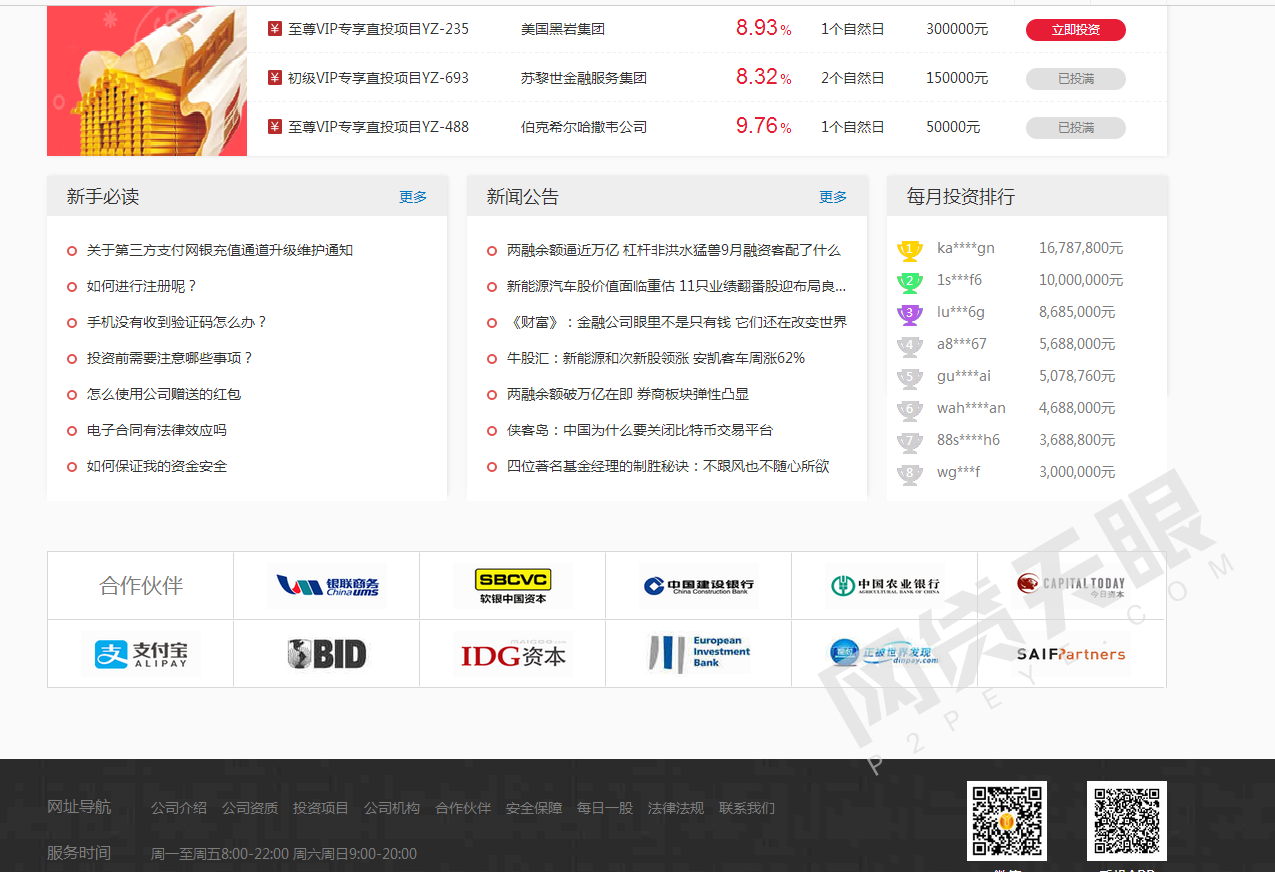Click the ¥ icon beside YZ-693
This screenshot has width=1275, height=872.
[275, 77]
